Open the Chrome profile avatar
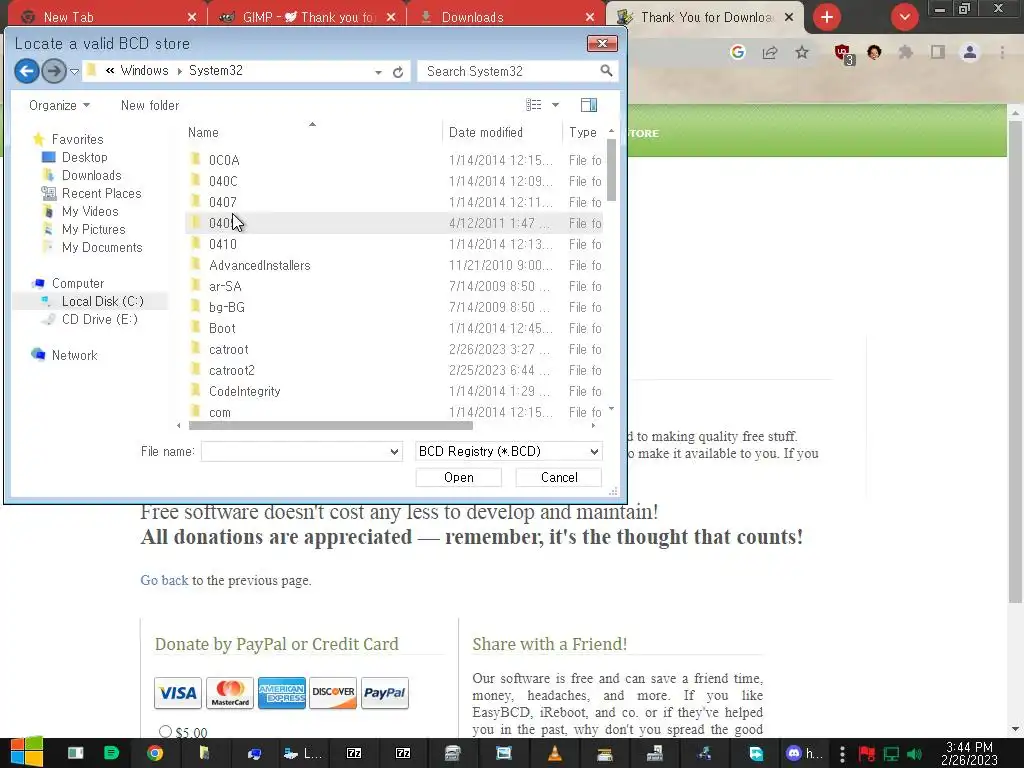Screen dimensions: 1024x768 (970, 52)
